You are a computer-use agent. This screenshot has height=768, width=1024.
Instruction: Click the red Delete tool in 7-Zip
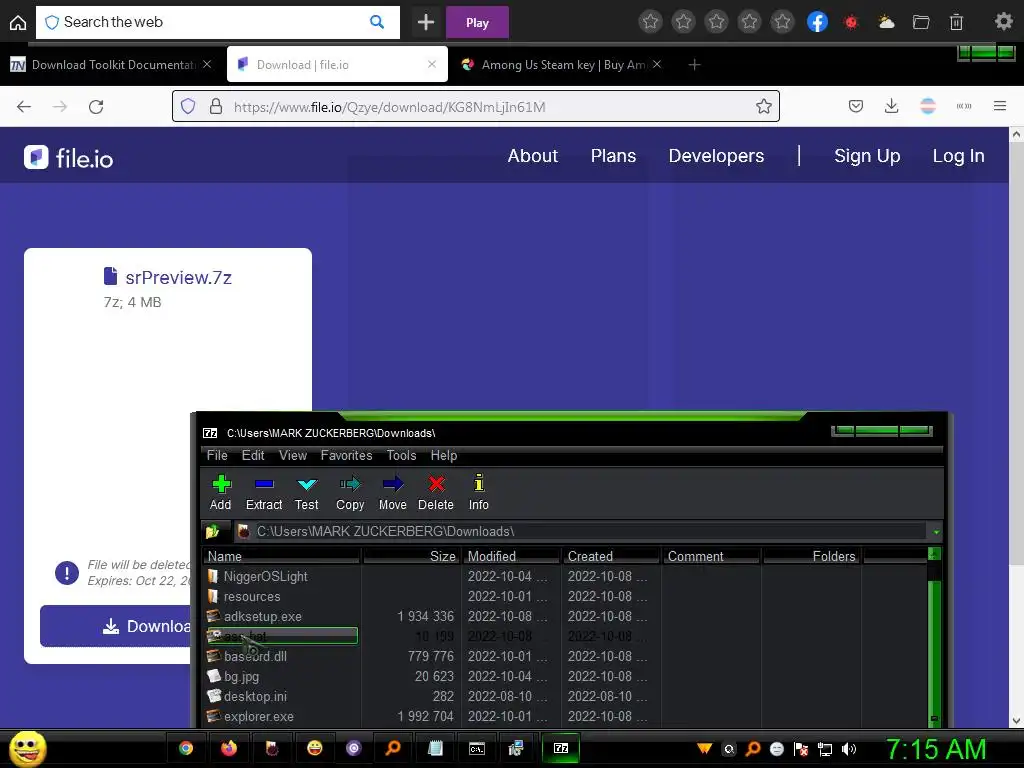[436, 492]
